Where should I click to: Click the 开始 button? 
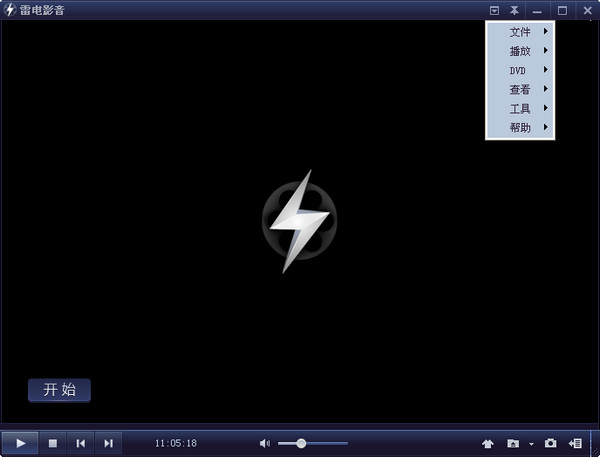(59, 390)
